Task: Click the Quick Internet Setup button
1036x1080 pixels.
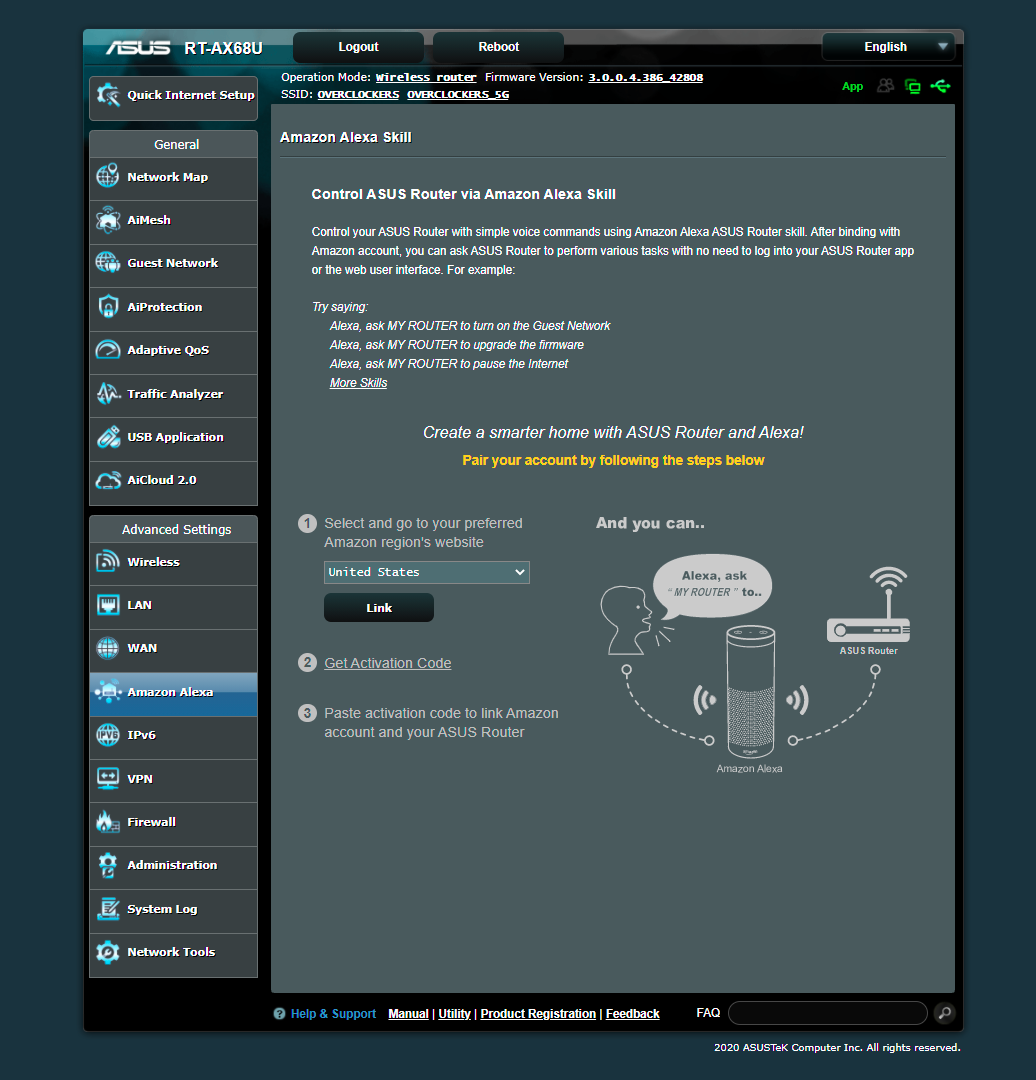Action: point(174,98)
